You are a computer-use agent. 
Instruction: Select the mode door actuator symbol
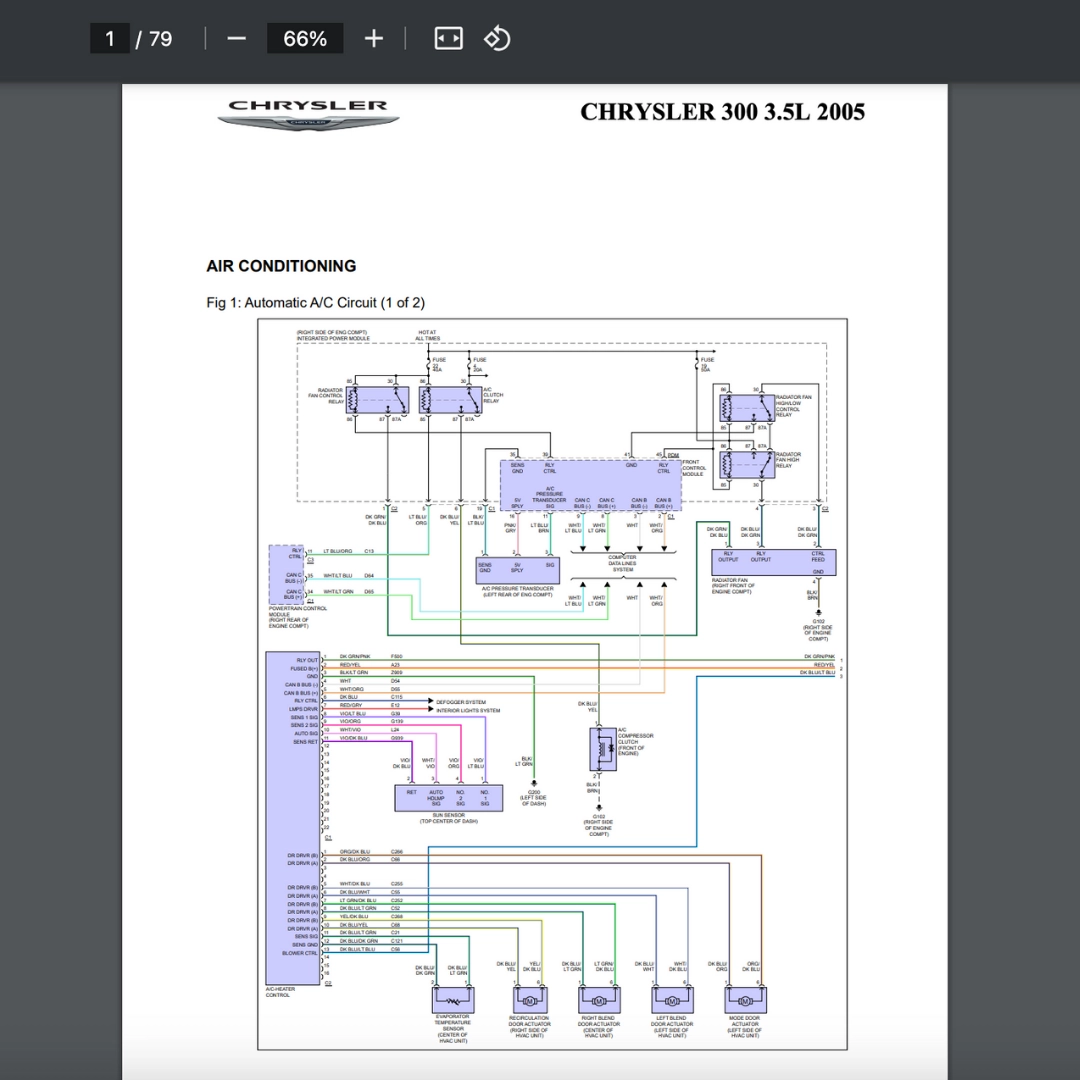(745, 1000)
